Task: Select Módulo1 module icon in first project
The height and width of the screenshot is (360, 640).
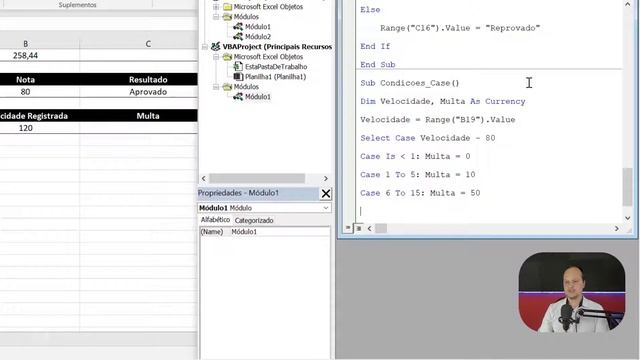Action: click(238, 27)
